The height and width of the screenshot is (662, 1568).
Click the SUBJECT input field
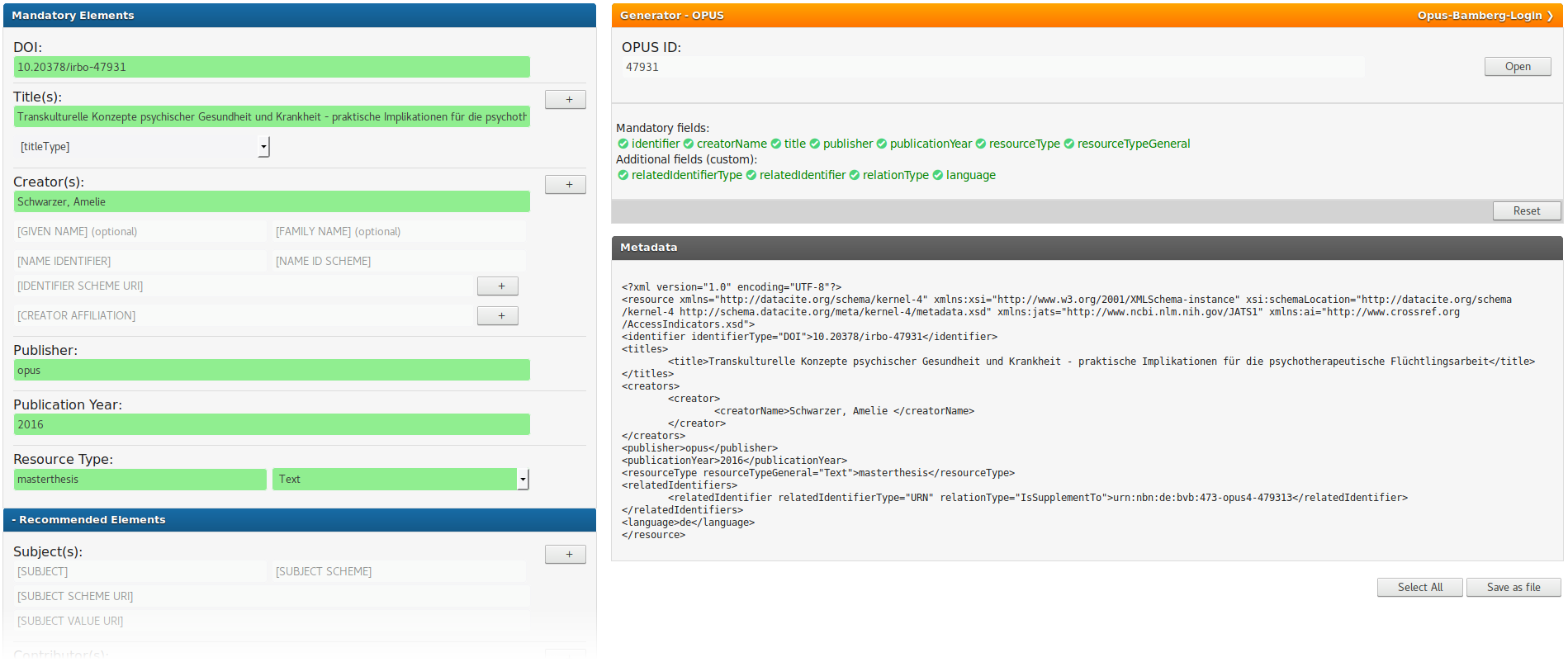[140, 572]
